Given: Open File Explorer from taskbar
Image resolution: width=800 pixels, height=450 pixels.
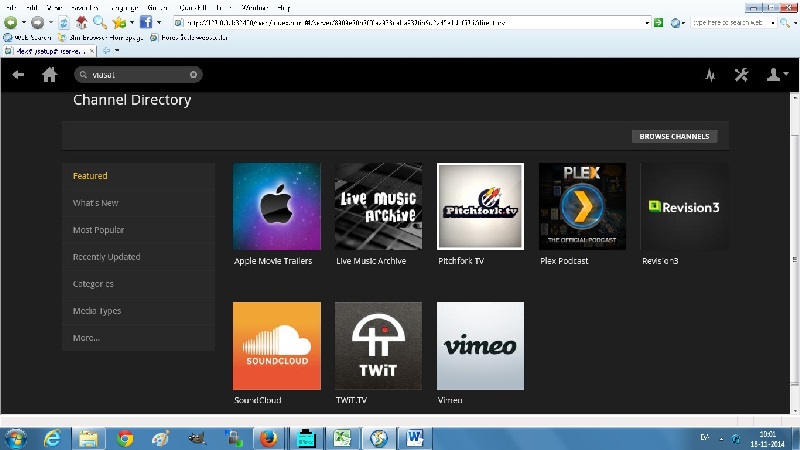Looking at the screenshot, I should click(88, 438).
